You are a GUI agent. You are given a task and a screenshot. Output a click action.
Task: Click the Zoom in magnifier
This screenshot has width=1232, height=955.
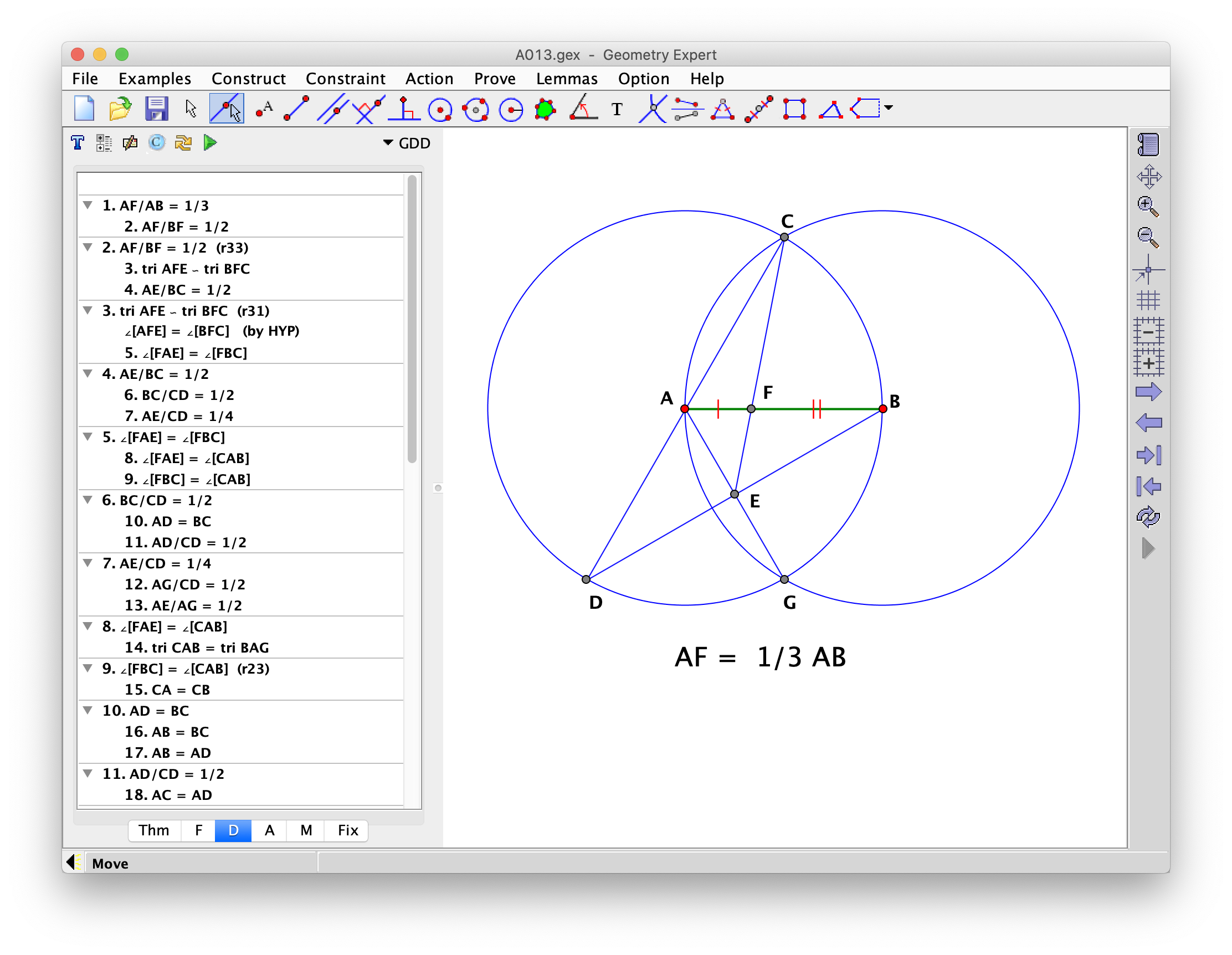[x=1148, y=207]
